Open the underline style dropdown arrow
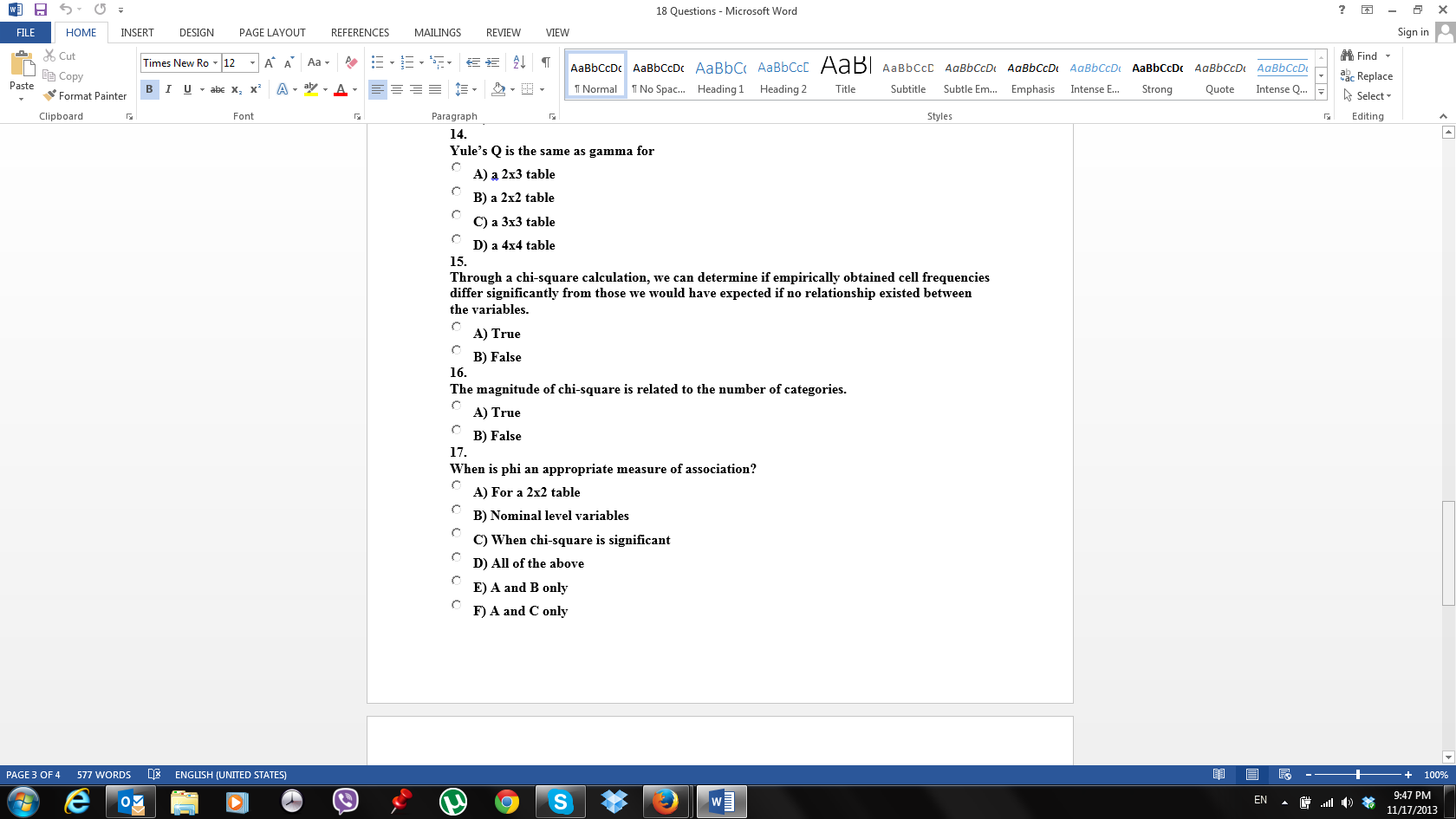The image size is (1456, 819). coord(202,89)
